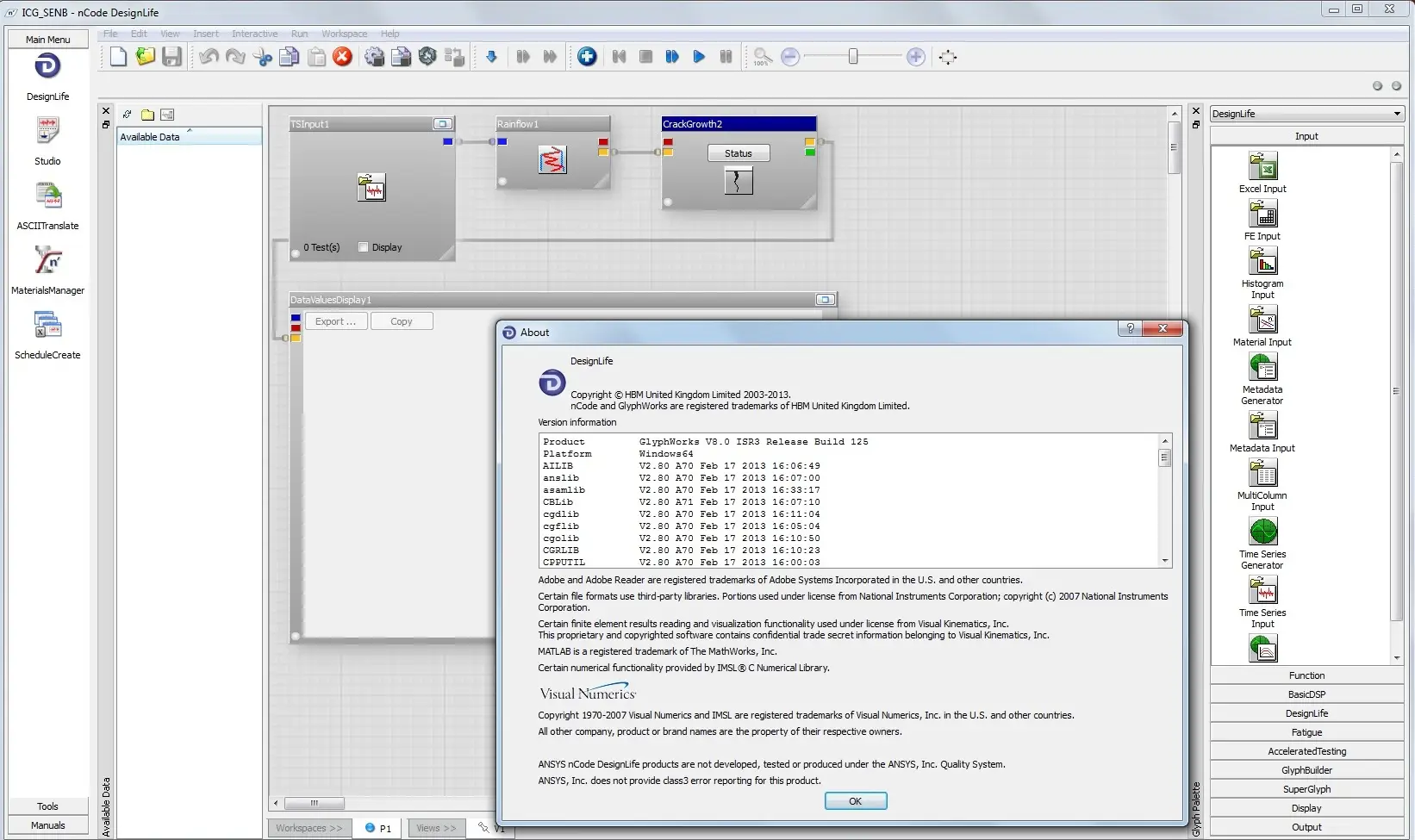
Task: Click the zoom slider handle
Action: coord(853,57)
